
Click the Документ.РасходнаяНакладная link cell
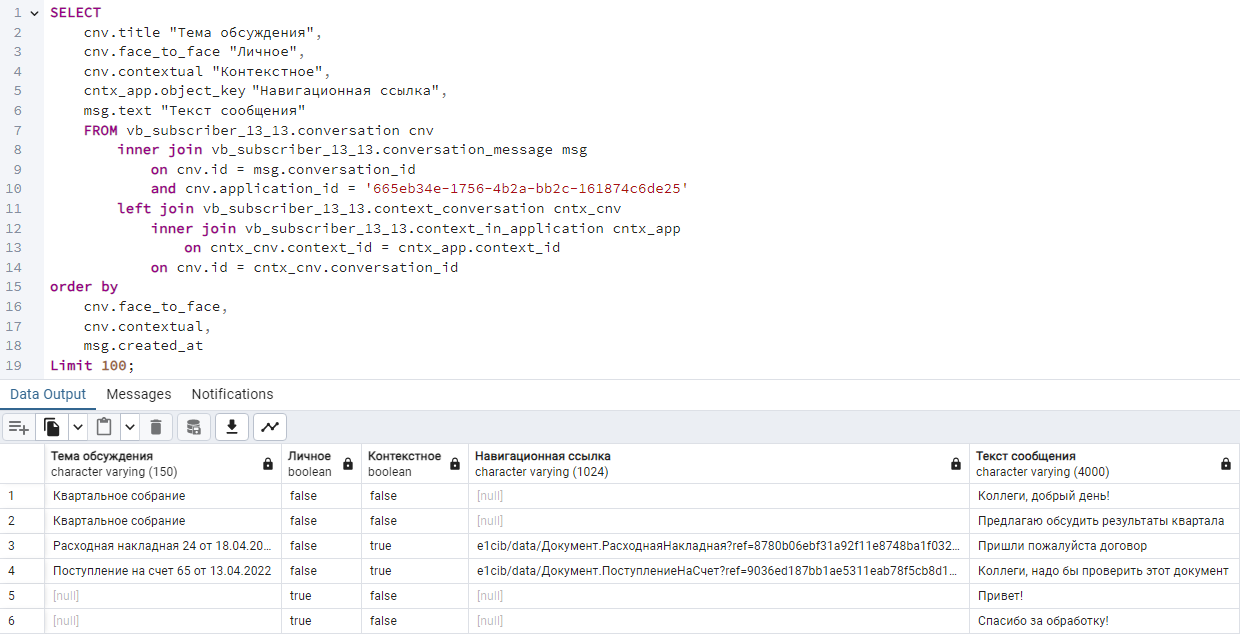[719, 546]
